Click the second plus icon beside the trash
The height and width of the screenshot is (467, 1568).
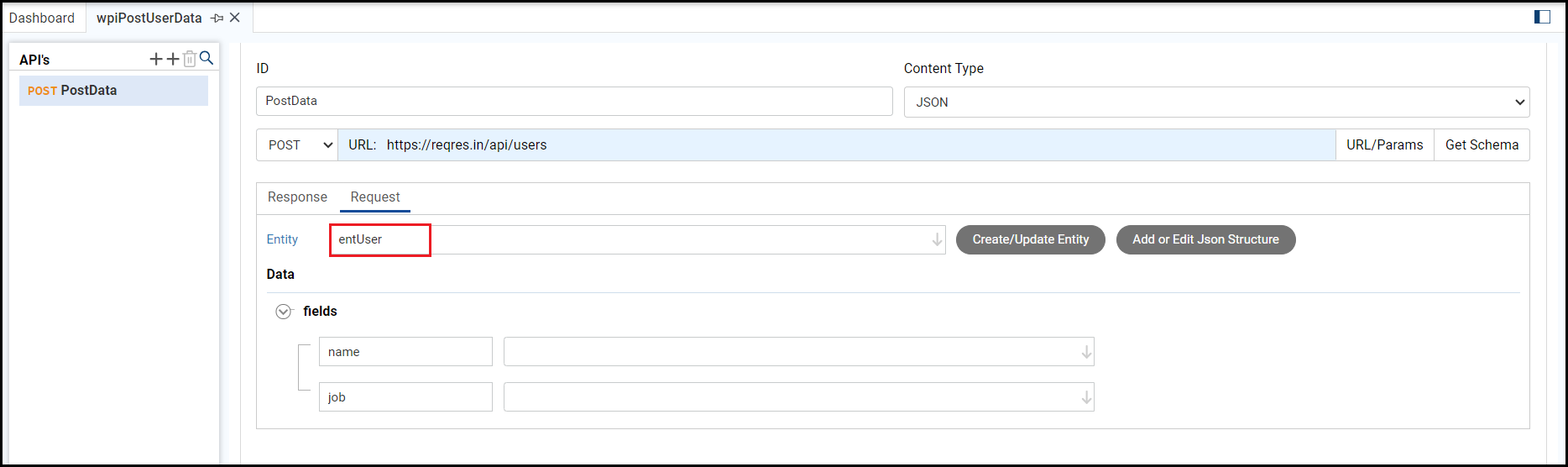[x=173, y=59]
